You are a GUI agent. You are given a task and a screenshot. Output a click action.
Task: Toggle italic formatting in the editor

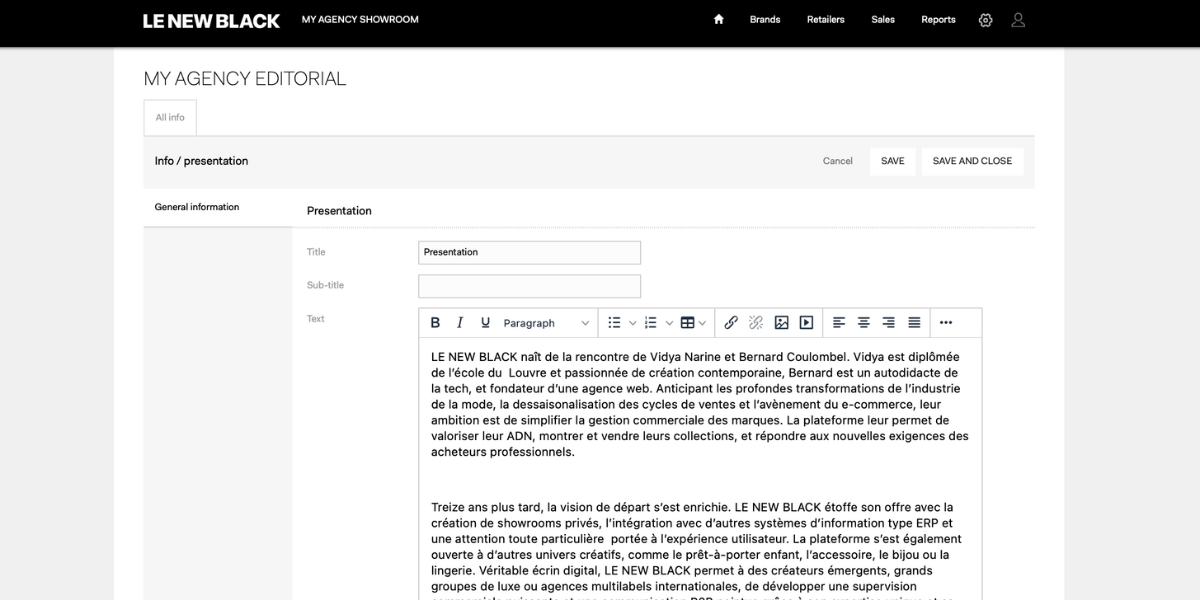pos(460,323)
